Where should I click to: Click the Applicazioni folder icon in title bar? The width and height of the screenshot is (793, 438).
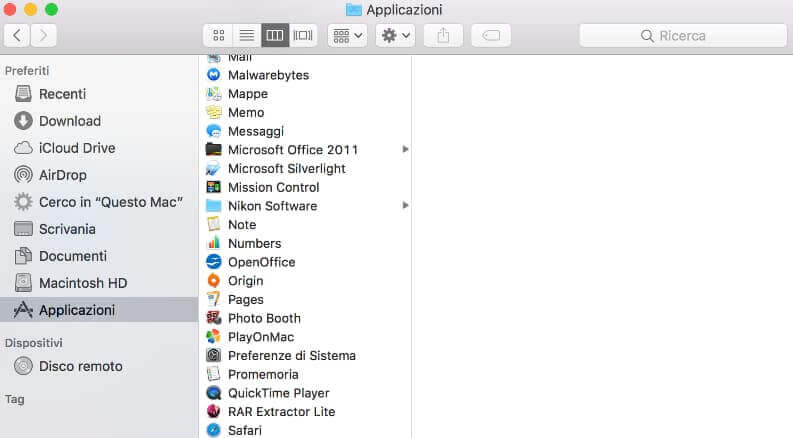[354, 10]
